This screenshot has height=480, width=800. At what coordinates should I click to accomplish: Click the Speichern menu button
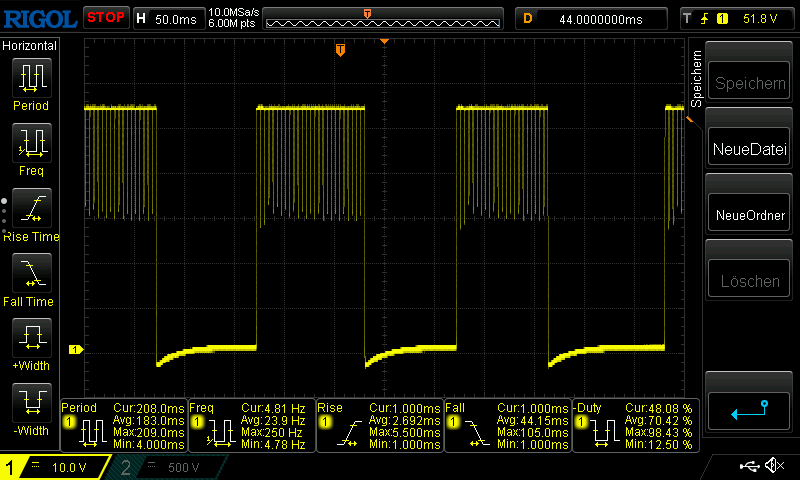(x=750, y=84)
